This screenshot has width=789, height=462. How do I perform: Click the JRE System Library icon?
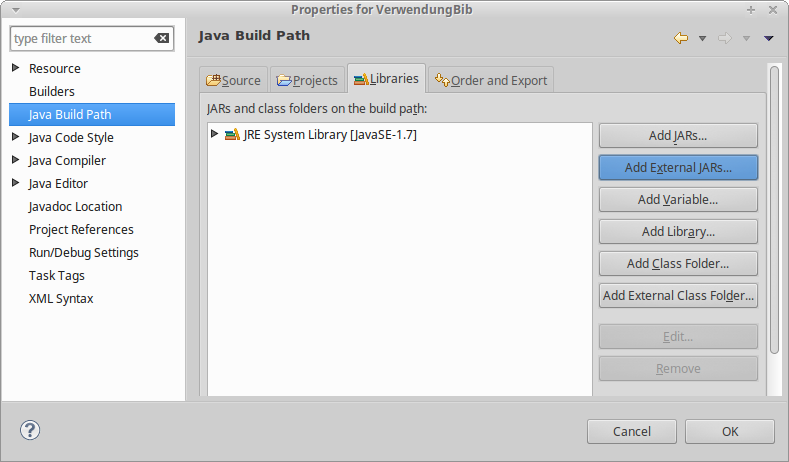click(x=232, y=135)
